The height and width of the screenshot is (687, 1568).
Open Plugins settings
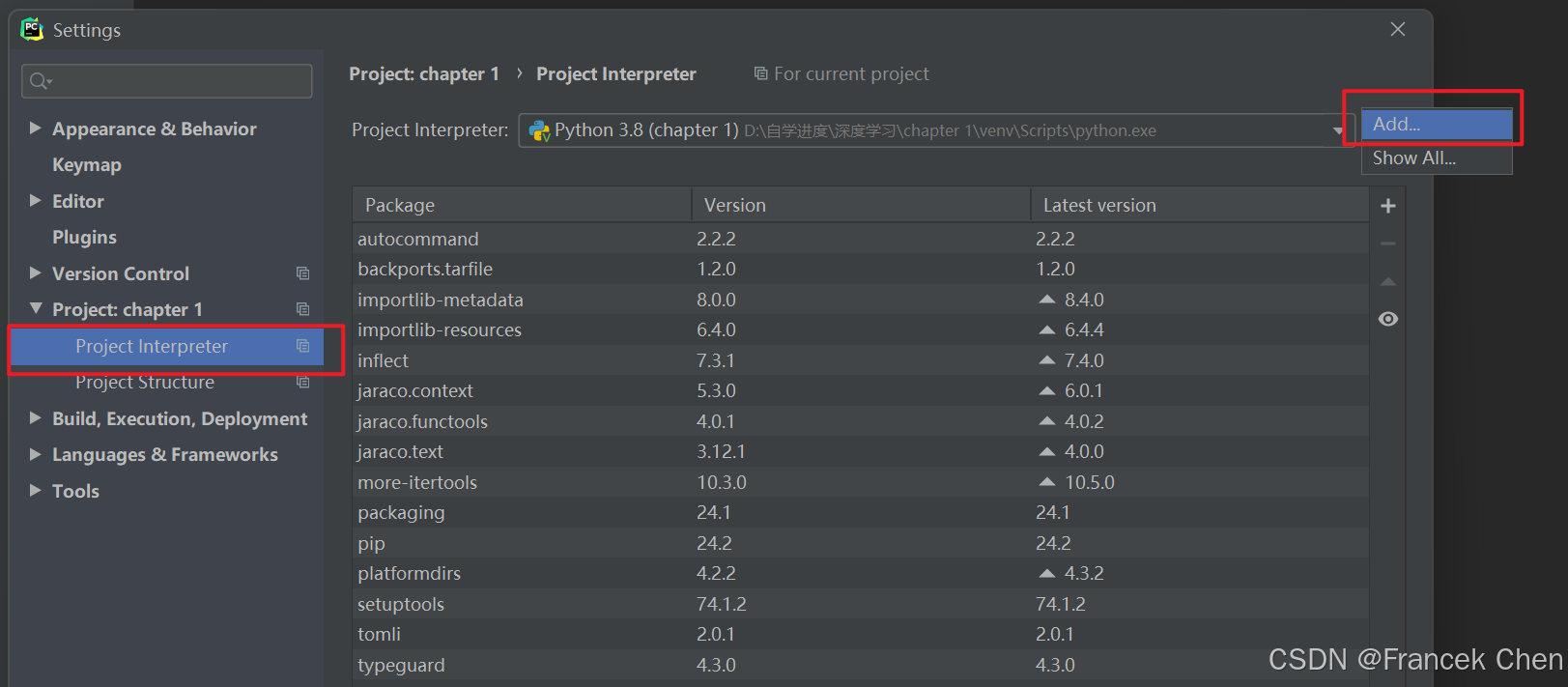click(x=84, y=237)
